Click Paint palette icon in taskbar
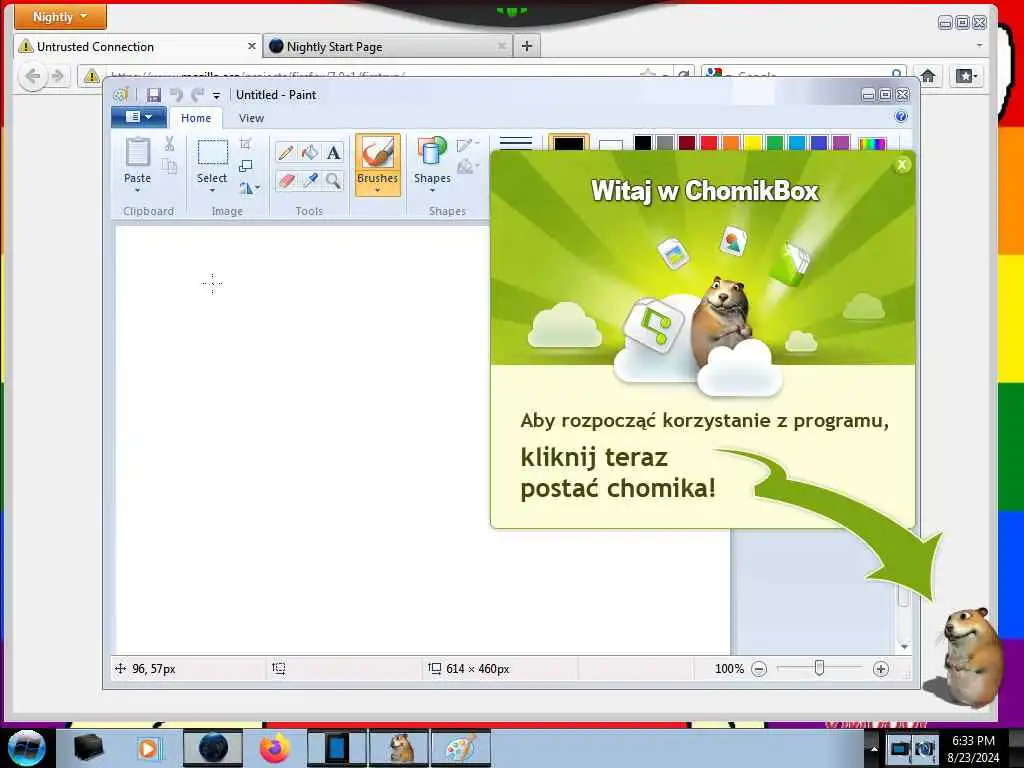The height and width of the screenshot is (768, 1024). click(x=461, y=748)
